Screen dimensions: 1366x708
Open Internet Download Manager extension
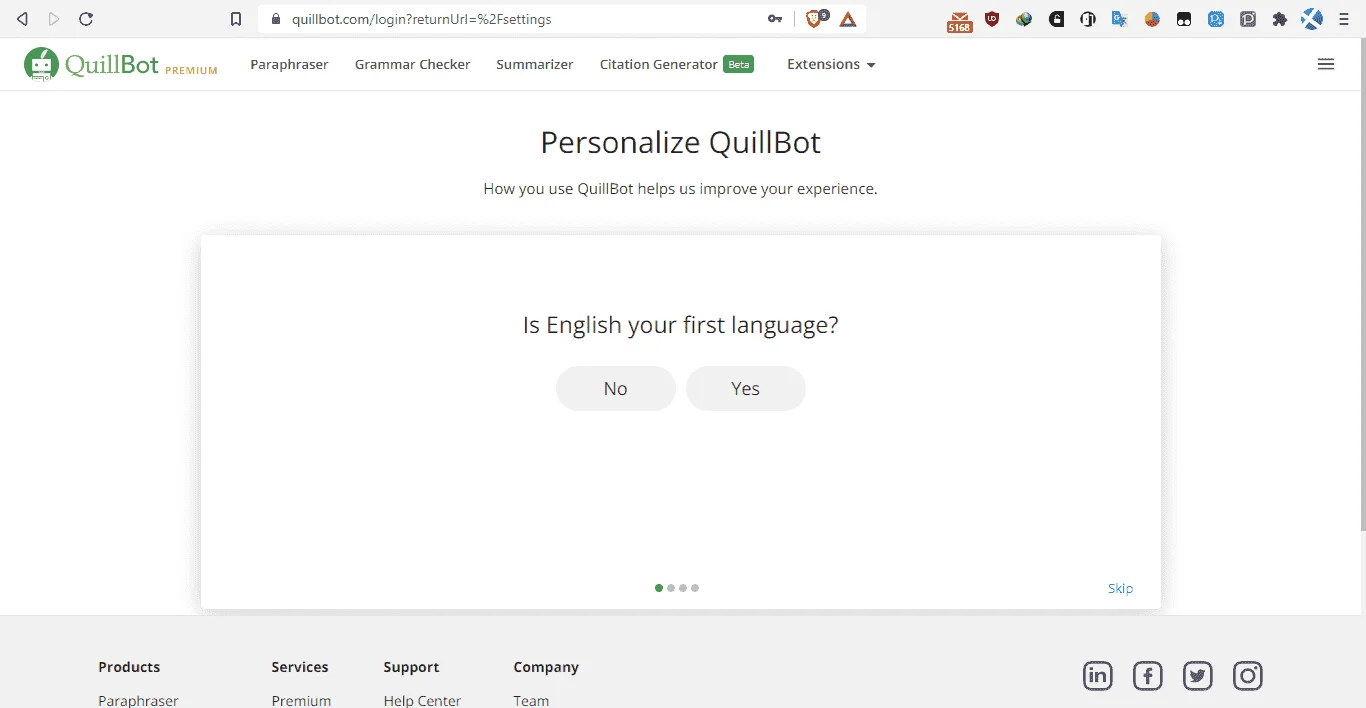1024,19
